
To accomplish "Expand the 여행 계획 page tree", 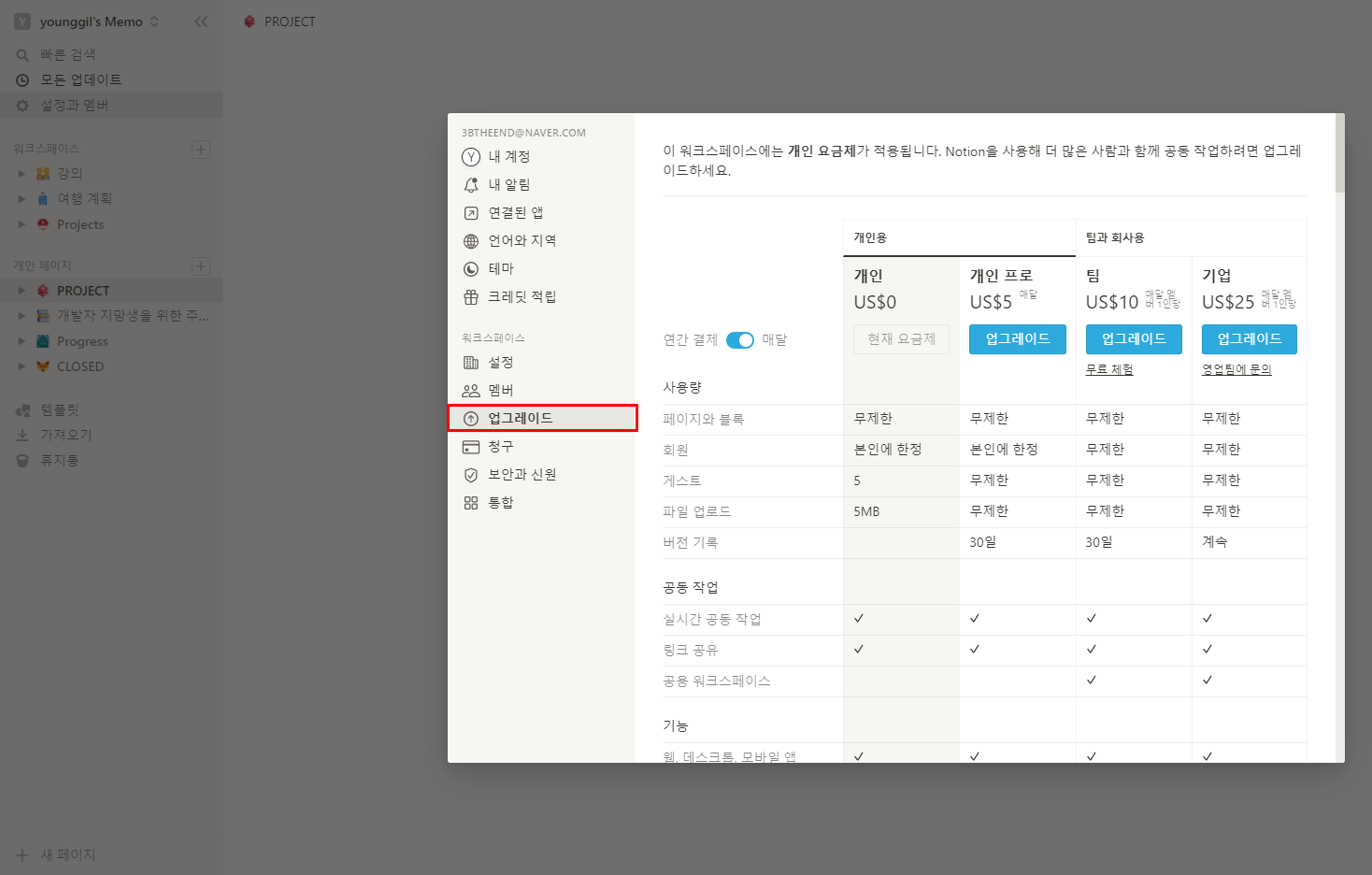I will [21, 199].
